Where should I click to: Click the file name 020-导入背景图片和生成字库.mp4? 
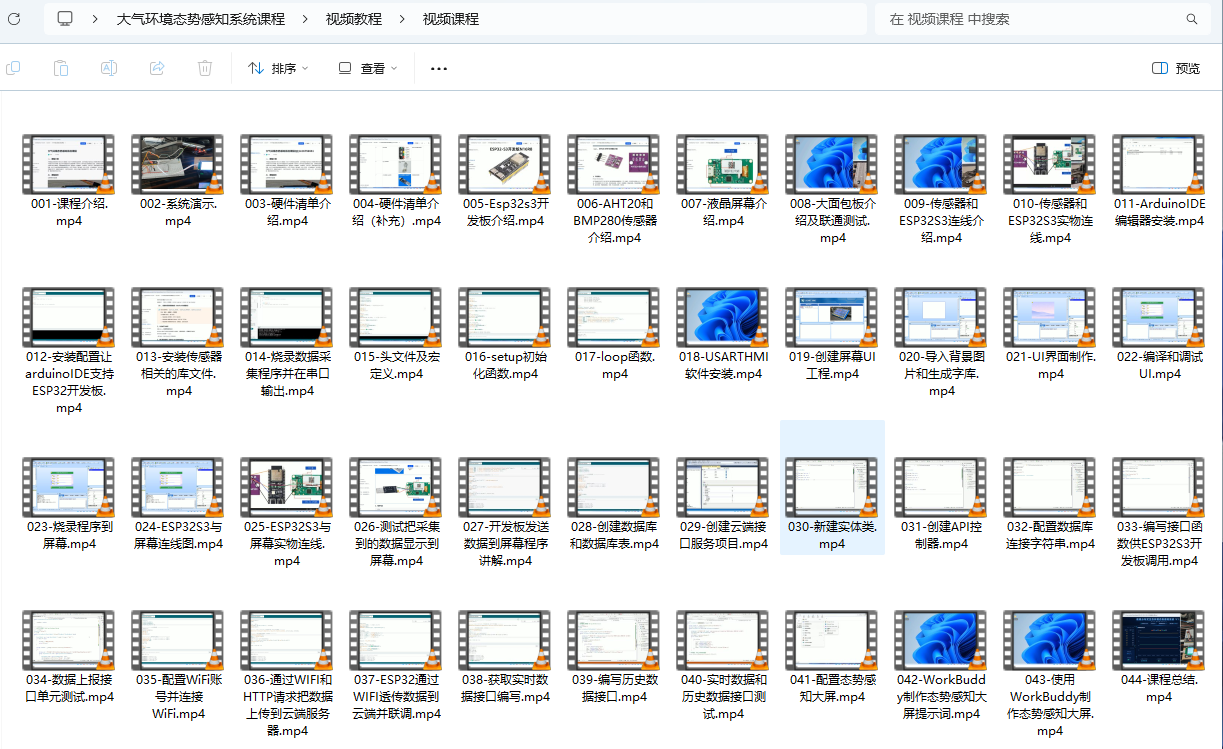[941, 374]
